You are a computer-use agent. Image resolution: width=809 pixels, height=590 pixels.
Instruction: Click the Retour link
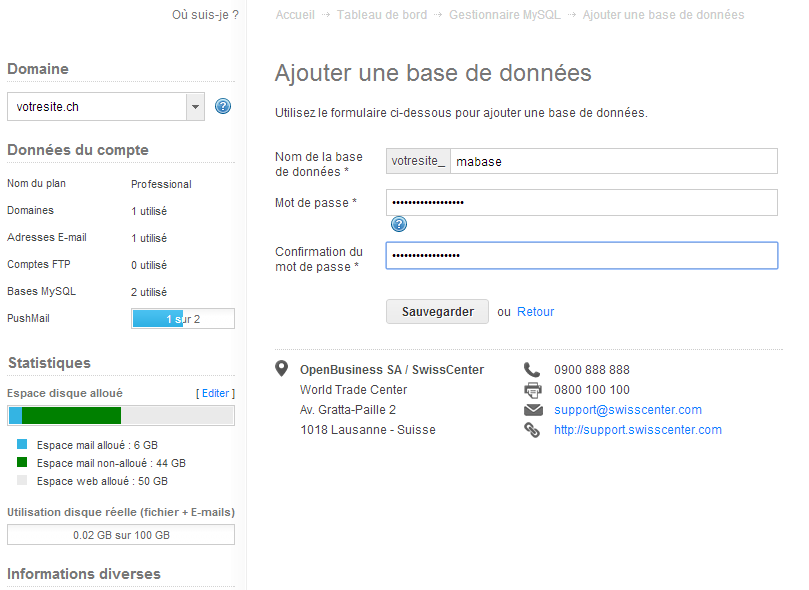536,312
